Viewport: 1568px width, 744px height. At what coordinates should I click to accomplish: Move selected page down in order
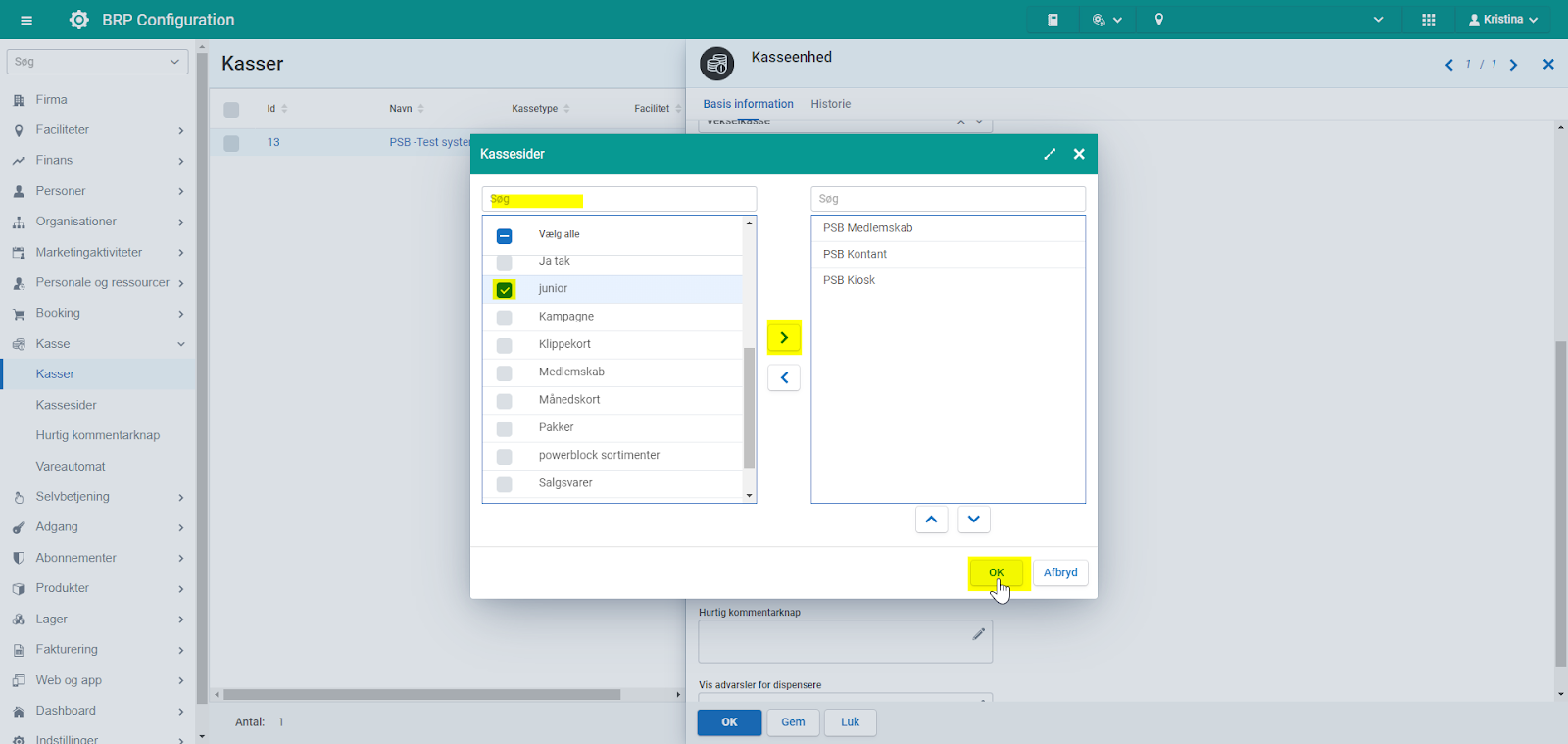(973, 520)
